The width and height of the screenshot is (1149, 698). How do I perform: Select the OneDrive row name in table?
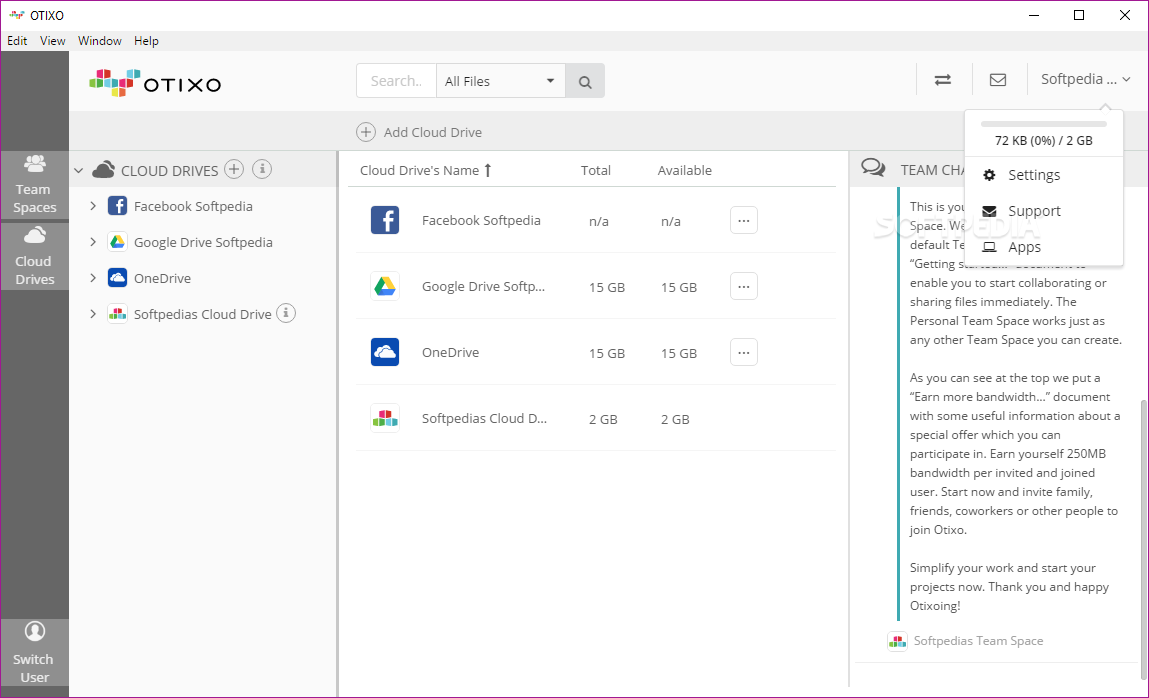(x=450, y=352)
